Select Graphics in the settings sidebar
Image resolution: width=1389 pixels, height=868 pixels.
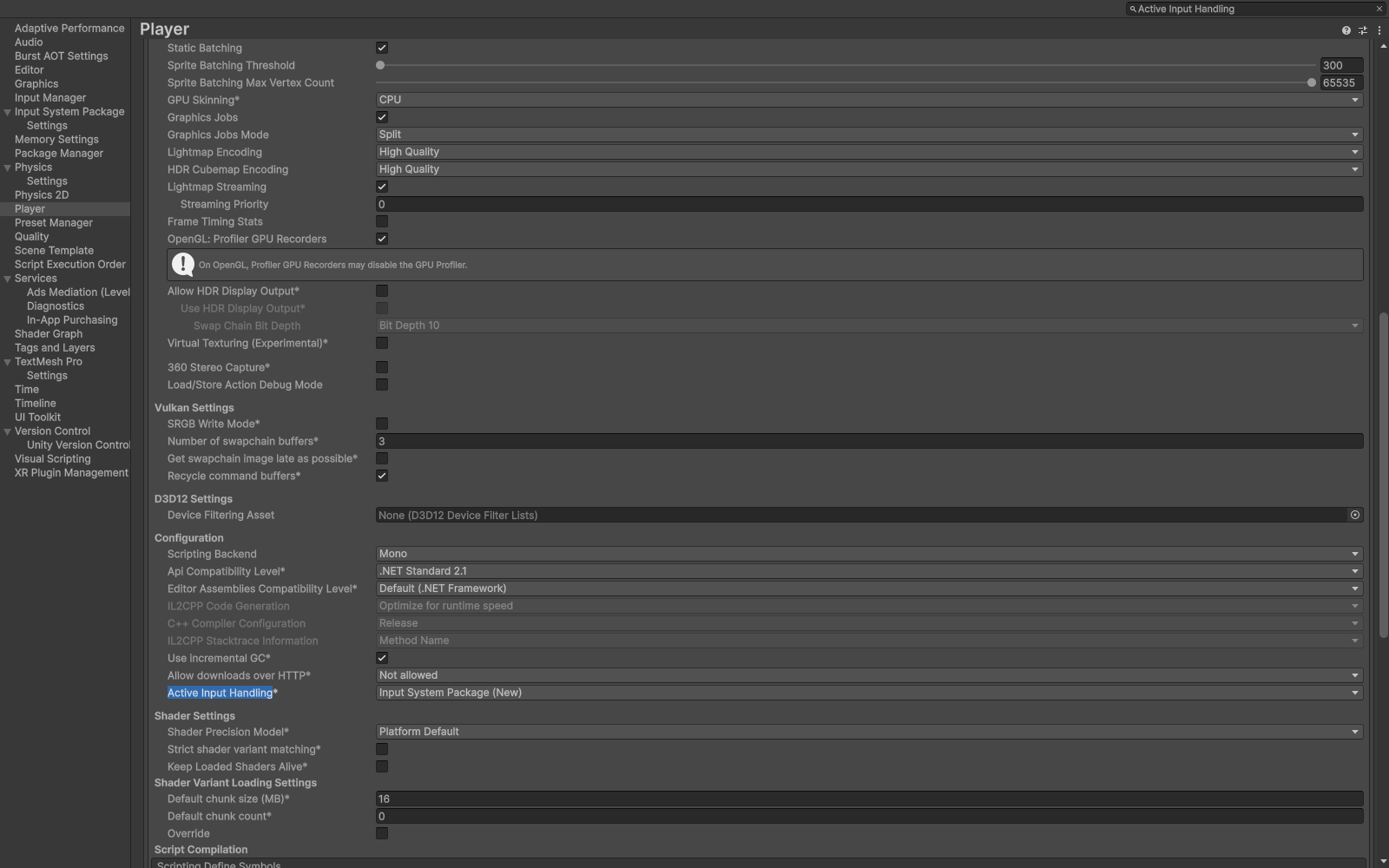point(36,84)
